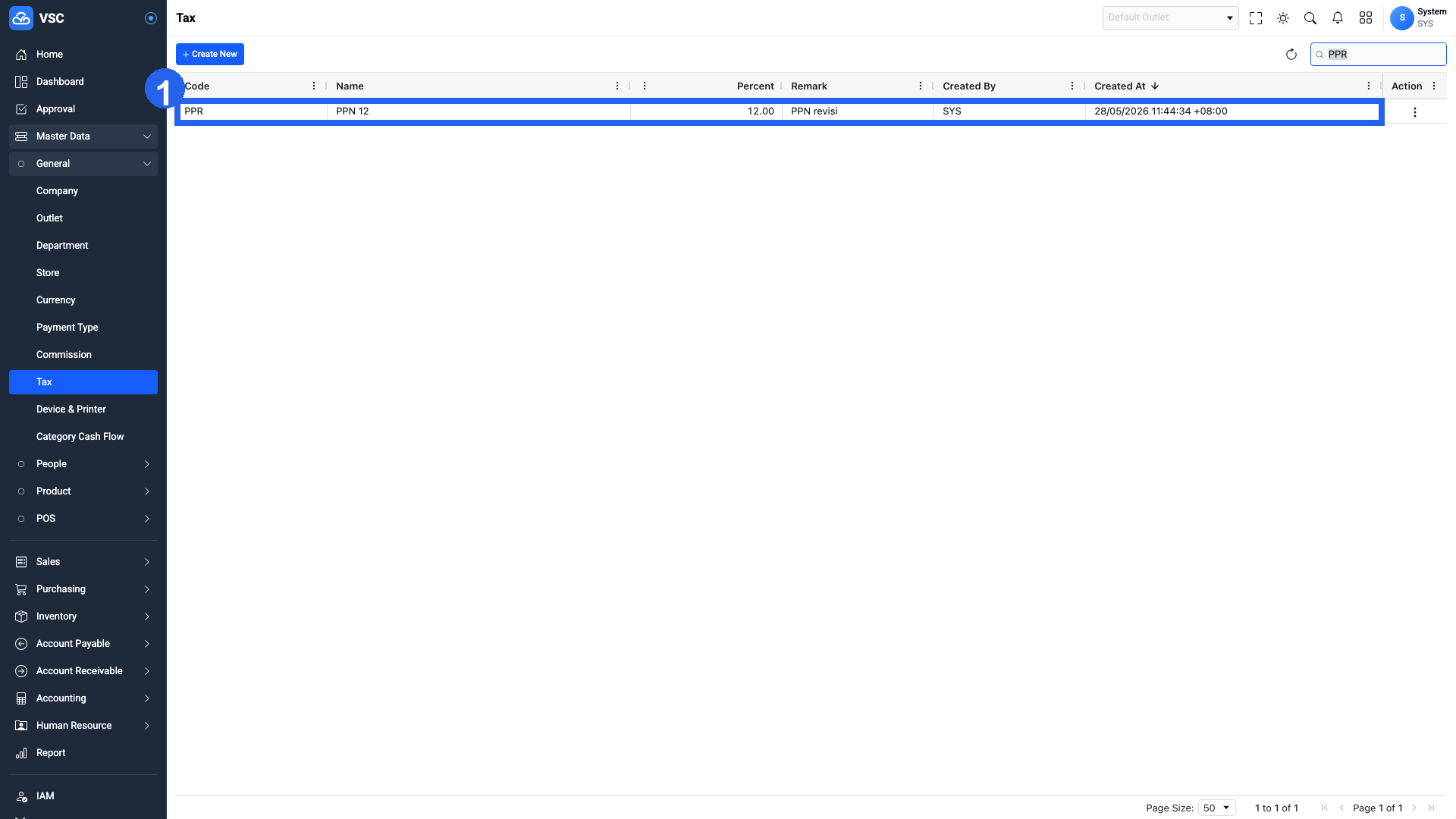Screen dimensions: 1456x819
Task: Open Action column menu
Action: pyautogui.click(x=1434, y=86)
